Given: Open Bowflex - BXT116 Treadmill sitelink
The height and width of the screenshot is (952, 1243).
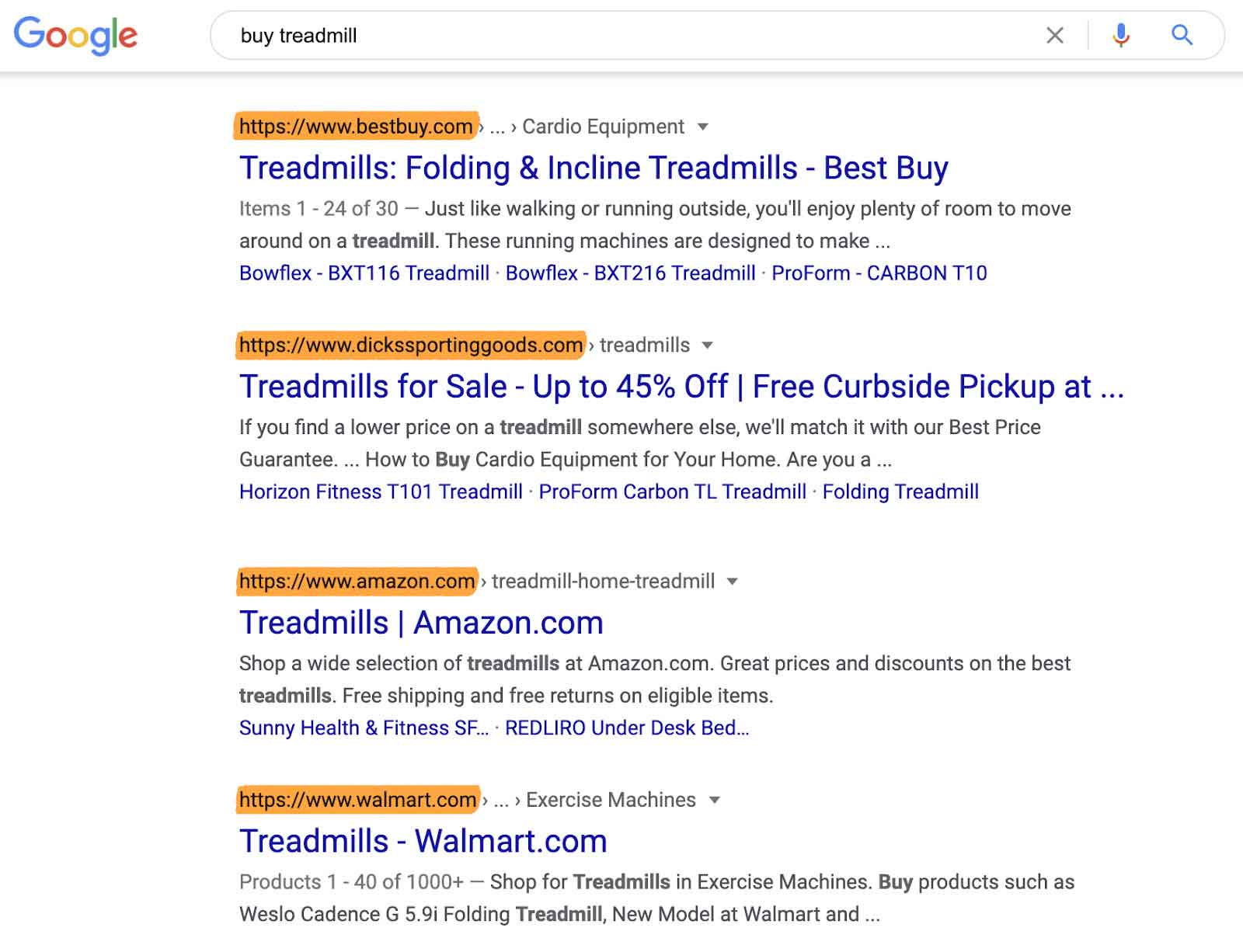Looking at the screenshot, I should [x=364, y=273].
